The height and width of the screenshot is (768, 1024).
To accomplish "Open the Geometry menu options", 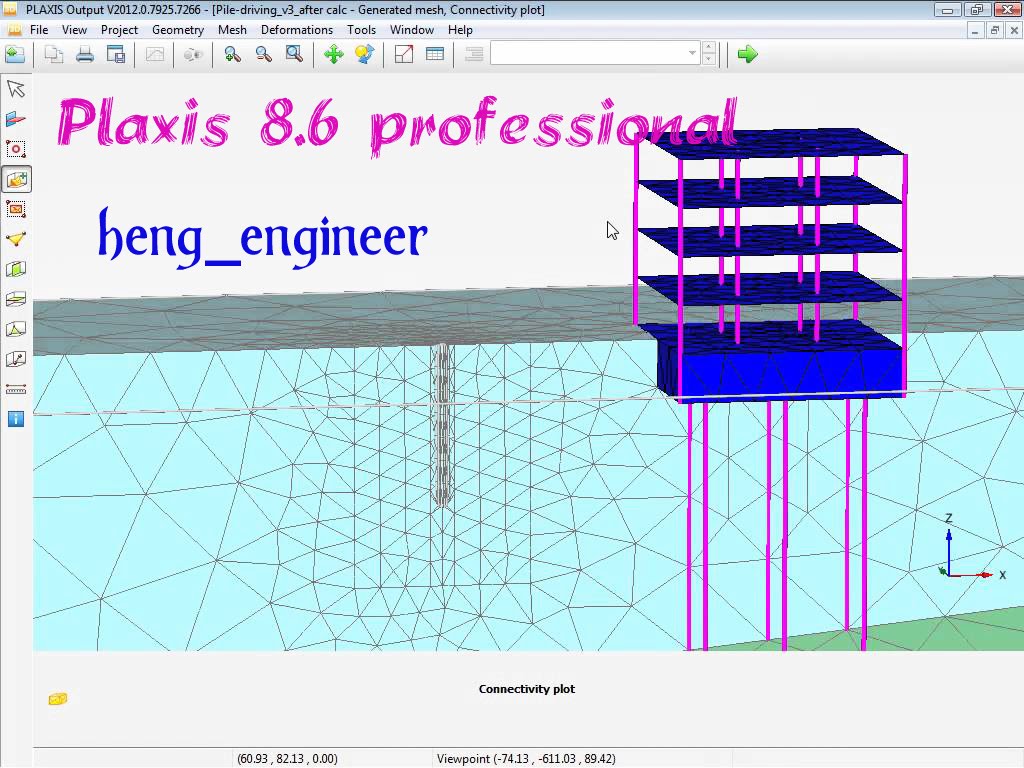I will click(x=178, y=30).
